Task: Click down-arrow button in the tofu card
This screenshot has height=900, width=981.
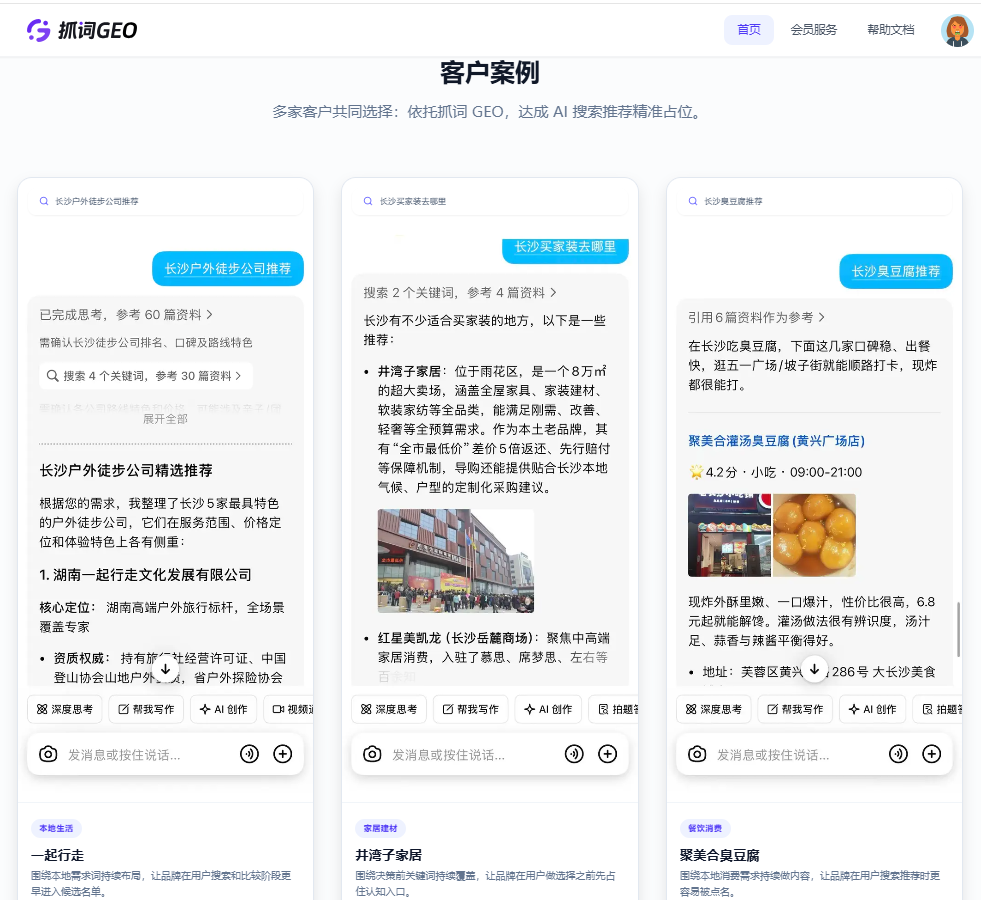Action: point(815,669)
